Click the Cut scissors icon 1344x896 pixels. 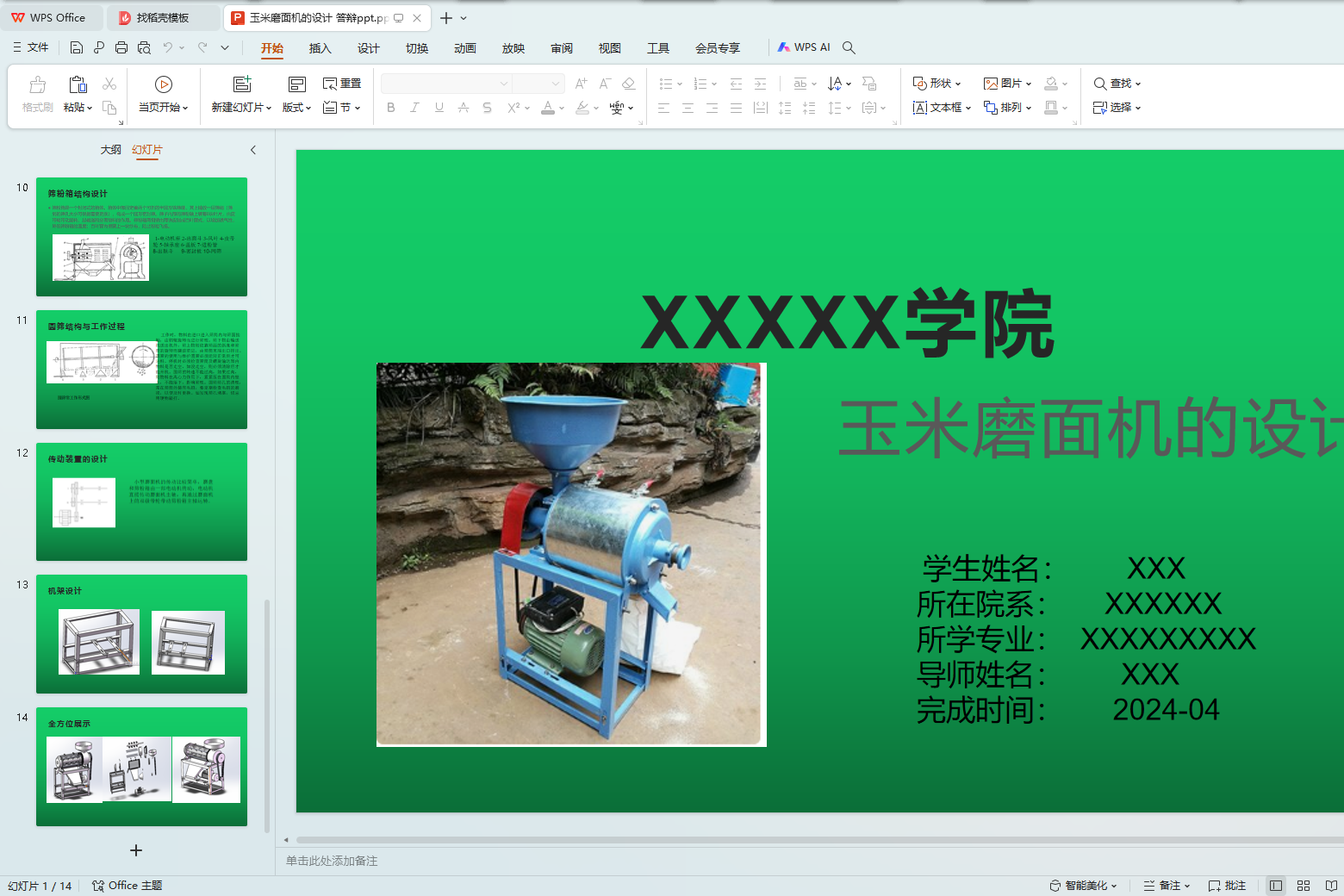click(x=109, y=84)
